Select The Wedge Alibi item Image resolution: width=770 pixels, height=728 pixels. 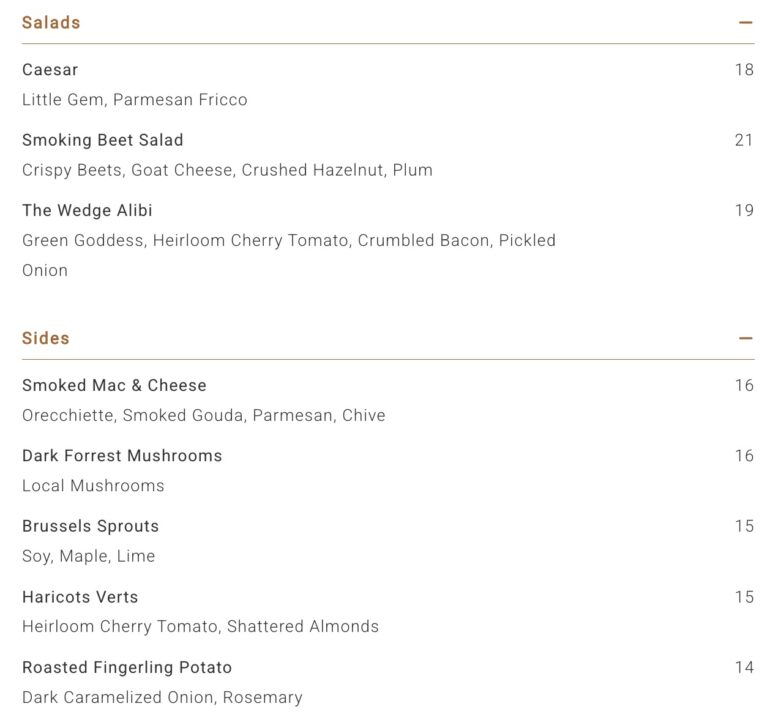87,210
